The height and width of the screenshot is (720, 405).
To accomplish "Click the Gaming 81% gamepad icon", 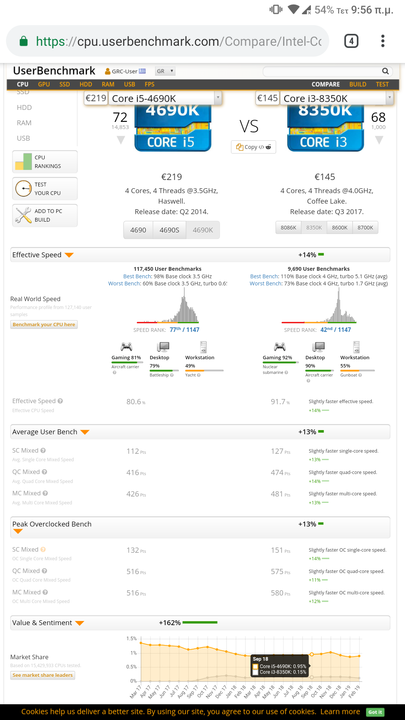I will tap(126, 347).
